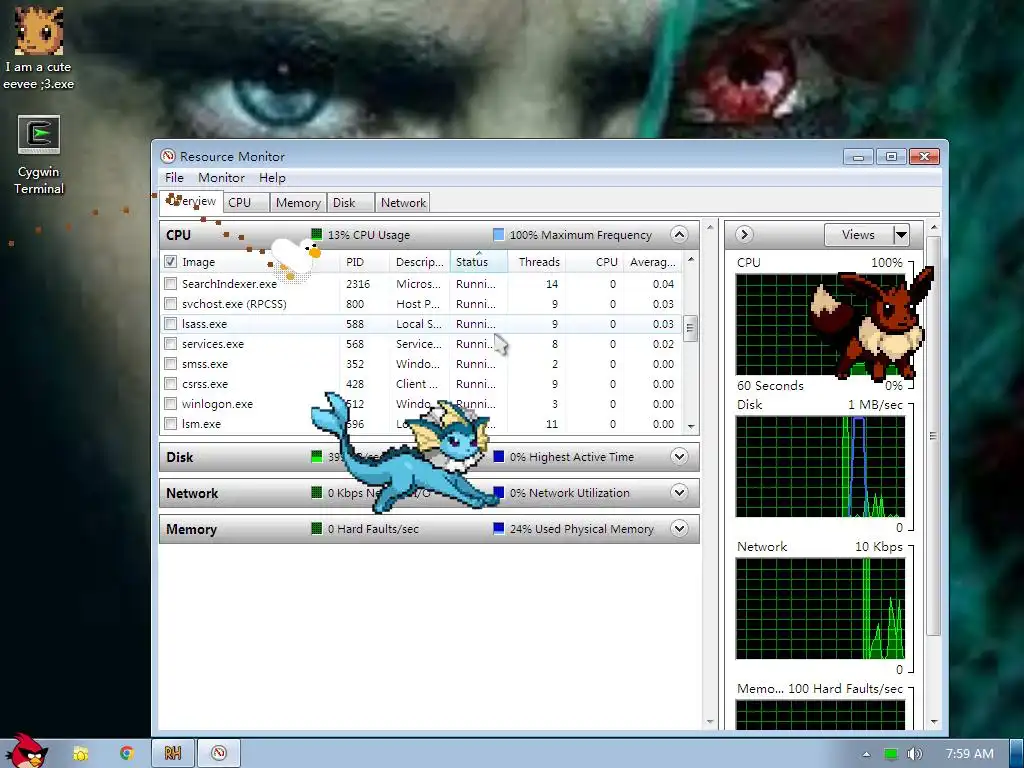Click the white goose sprite

(x=295, y=256)
